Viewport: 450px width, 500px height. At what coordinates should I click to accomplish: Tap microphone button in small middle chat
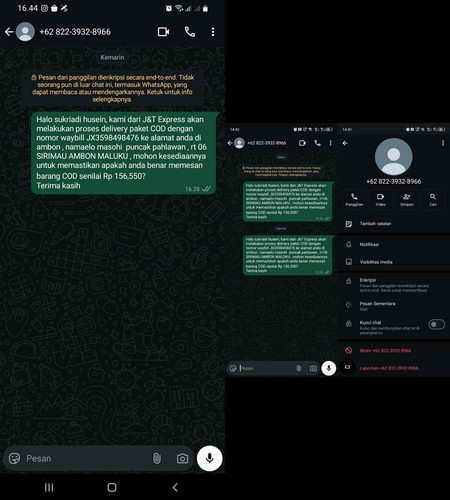coord(329,368)
